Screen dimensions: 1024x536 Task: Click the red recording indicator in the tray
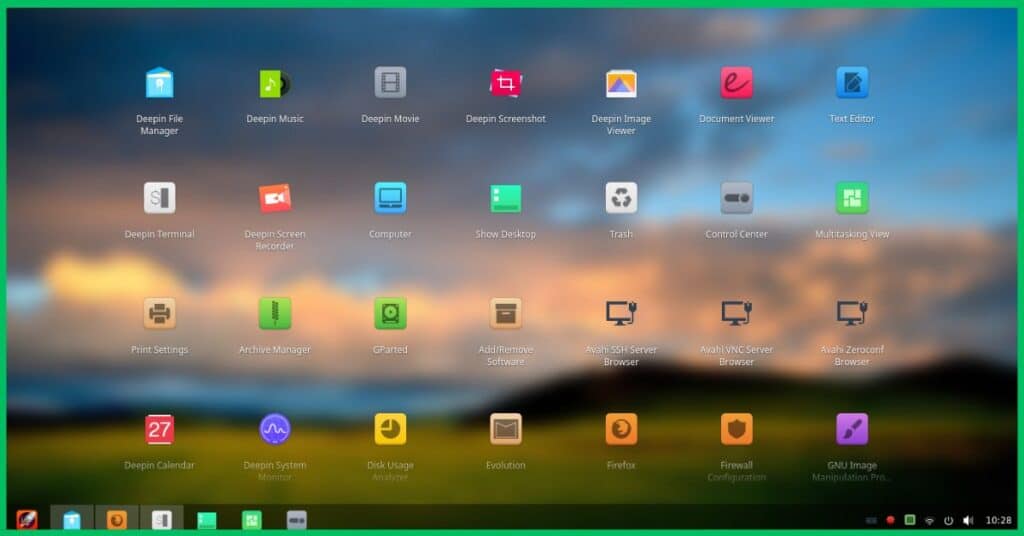point(890,520)
